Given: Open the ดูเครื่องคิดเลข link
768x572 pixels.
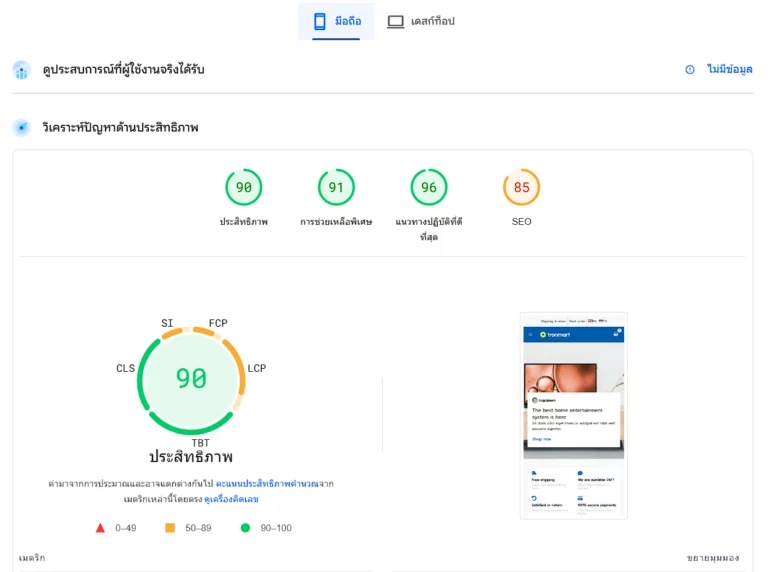Looking at the screenshot, I should tap(231, 500).
